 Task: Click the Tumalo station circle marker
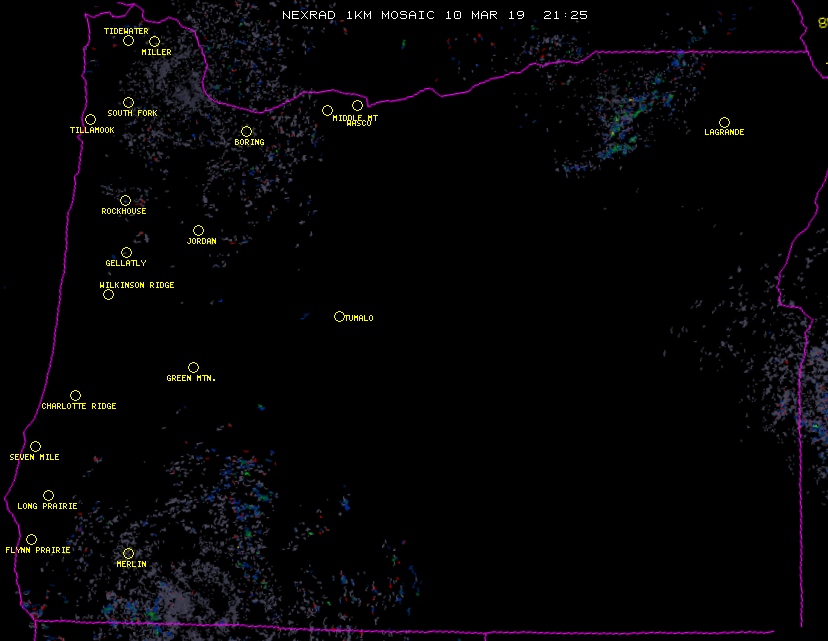pos(339,317)
